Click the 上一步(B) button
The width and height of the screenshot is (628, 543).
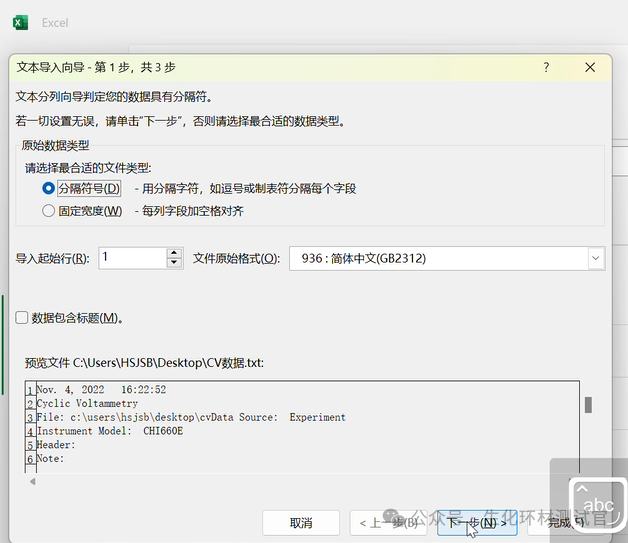pyautogui.click(x=388, y=523)
